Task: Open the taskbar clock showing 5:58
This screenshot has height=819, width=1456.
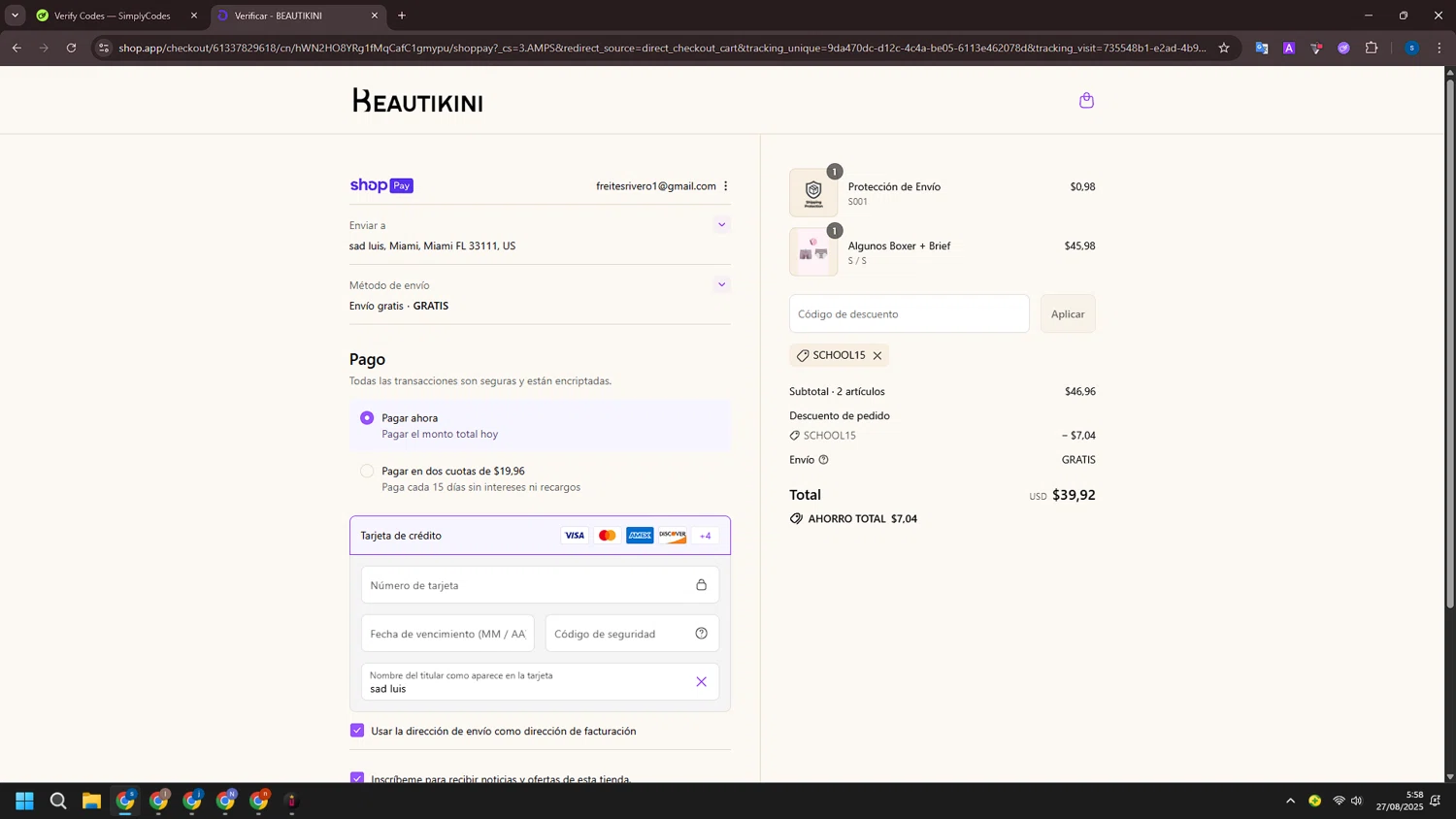Action: pyautogui.click(x=1399, y=801)
